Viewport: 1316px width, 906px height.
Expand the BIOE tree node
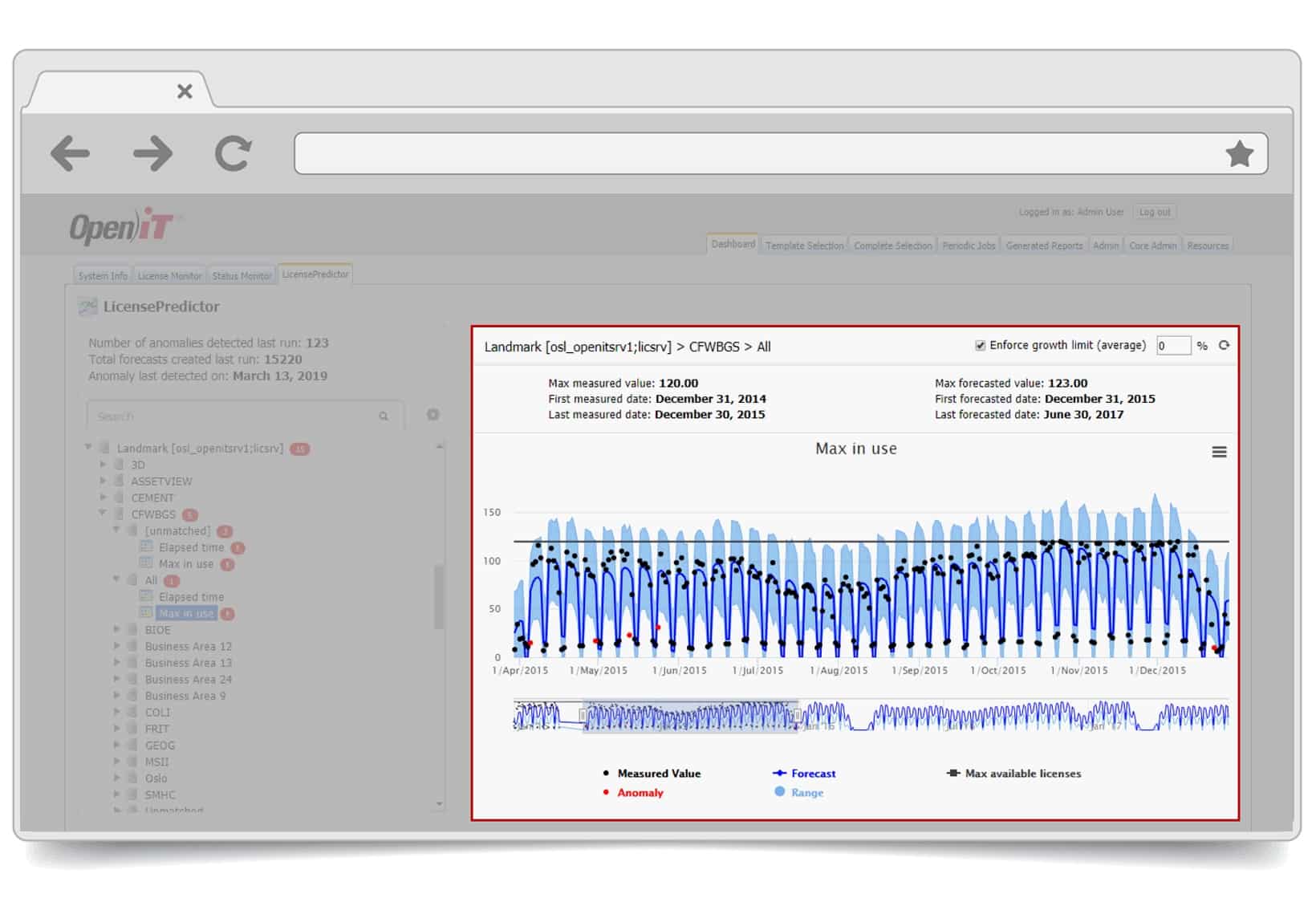coord(116,629)
